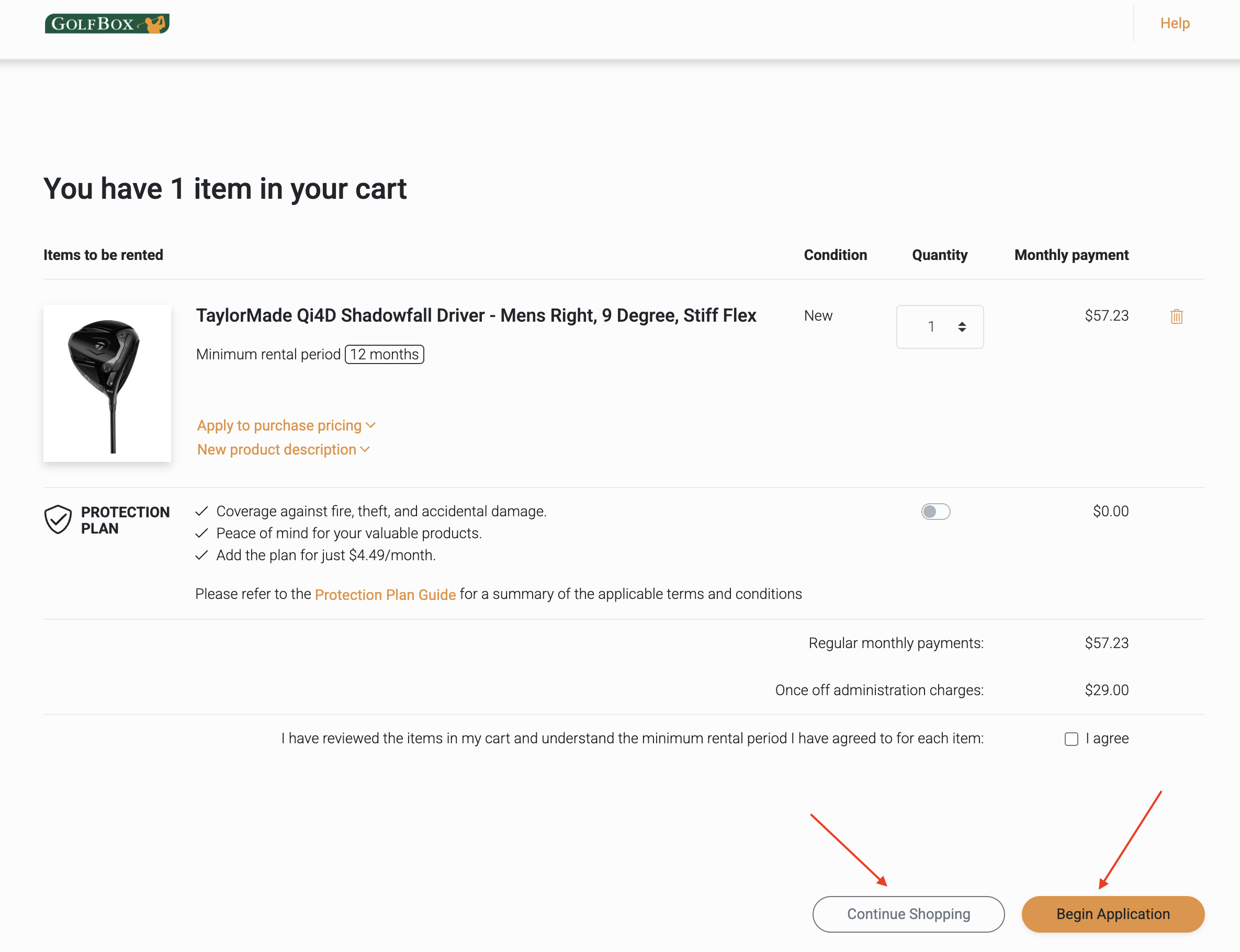The image size is (1240, 952).
Task: Click the Monthly payment column header
Action: coord(1071,255)
